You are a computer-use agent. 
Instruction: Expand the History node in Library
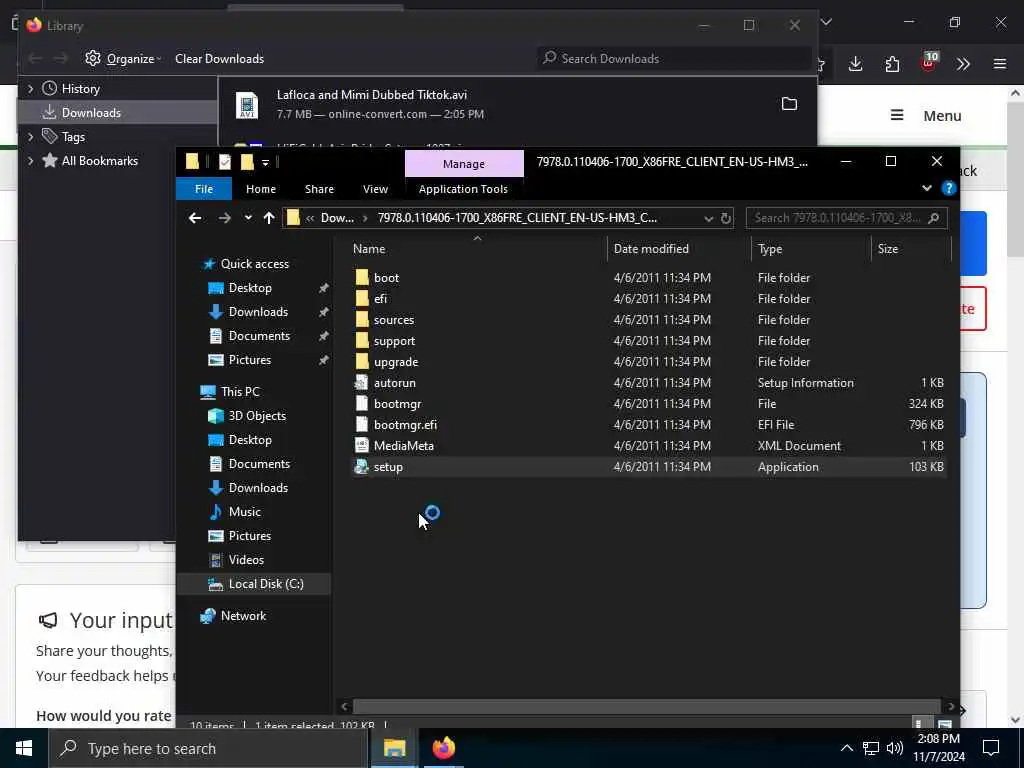[x=30, y=89]
